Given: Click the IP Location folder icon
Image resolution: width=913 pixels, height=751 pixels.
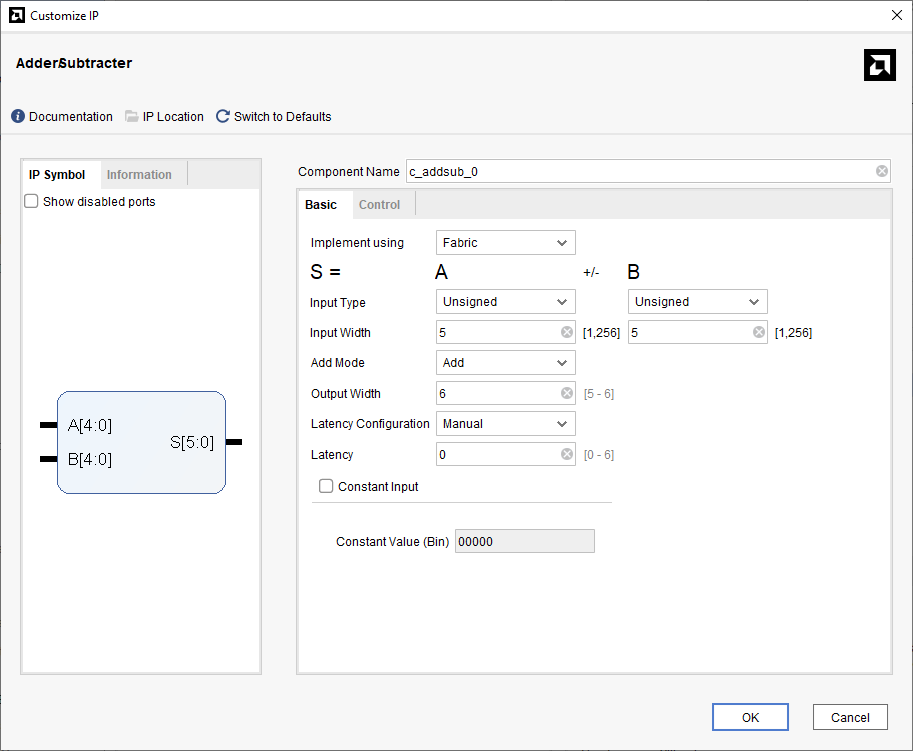Looking at the screenshot, I should (132, 117).
